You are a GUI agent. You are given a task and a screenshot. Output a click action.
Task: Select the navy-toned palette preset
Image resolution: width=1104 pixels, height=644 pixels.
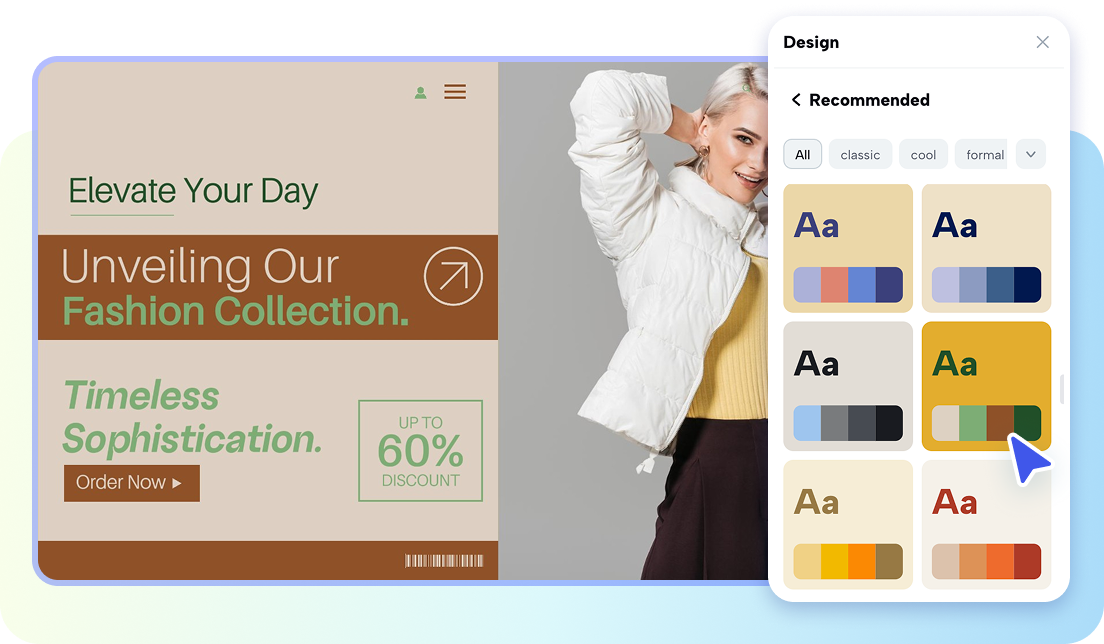tap(986, 248)
